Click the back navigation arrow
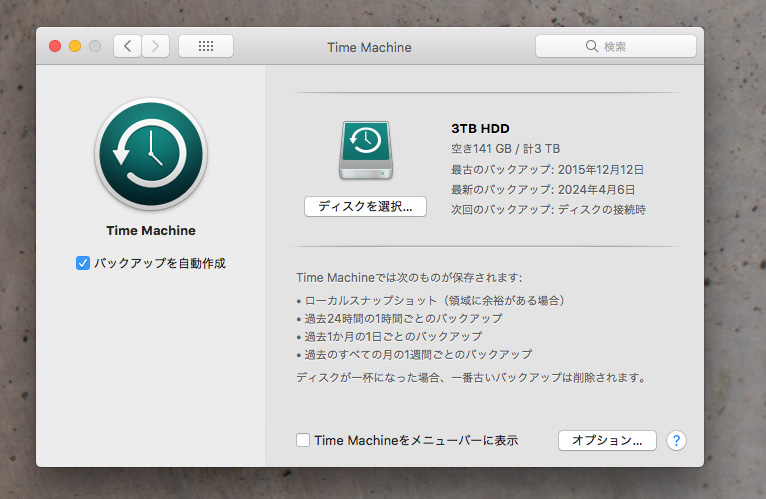 [x=128, y=46]
